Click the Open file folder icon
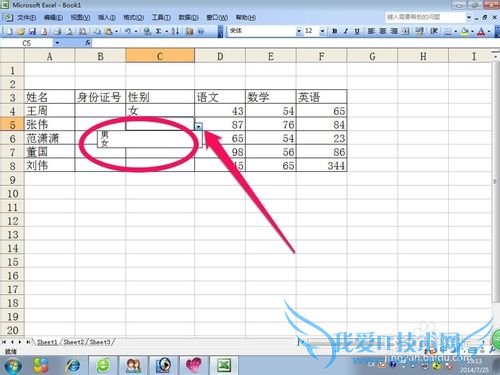Viewport: 500px width, 375px height. [21, 31]
